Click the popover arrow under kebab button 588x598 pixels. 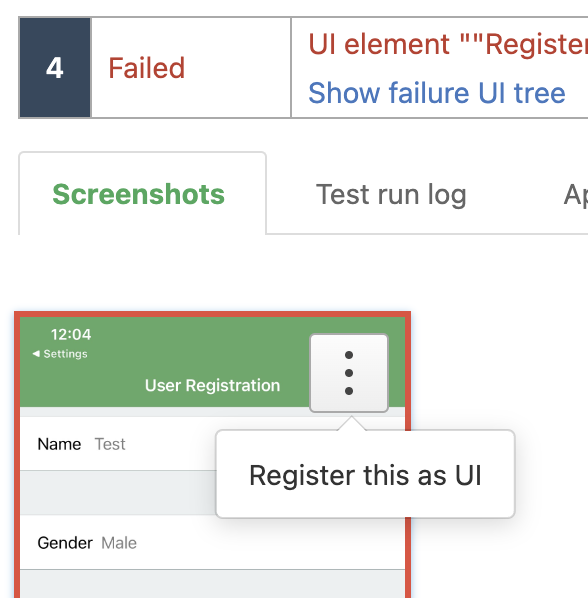[x=351, y=423]
